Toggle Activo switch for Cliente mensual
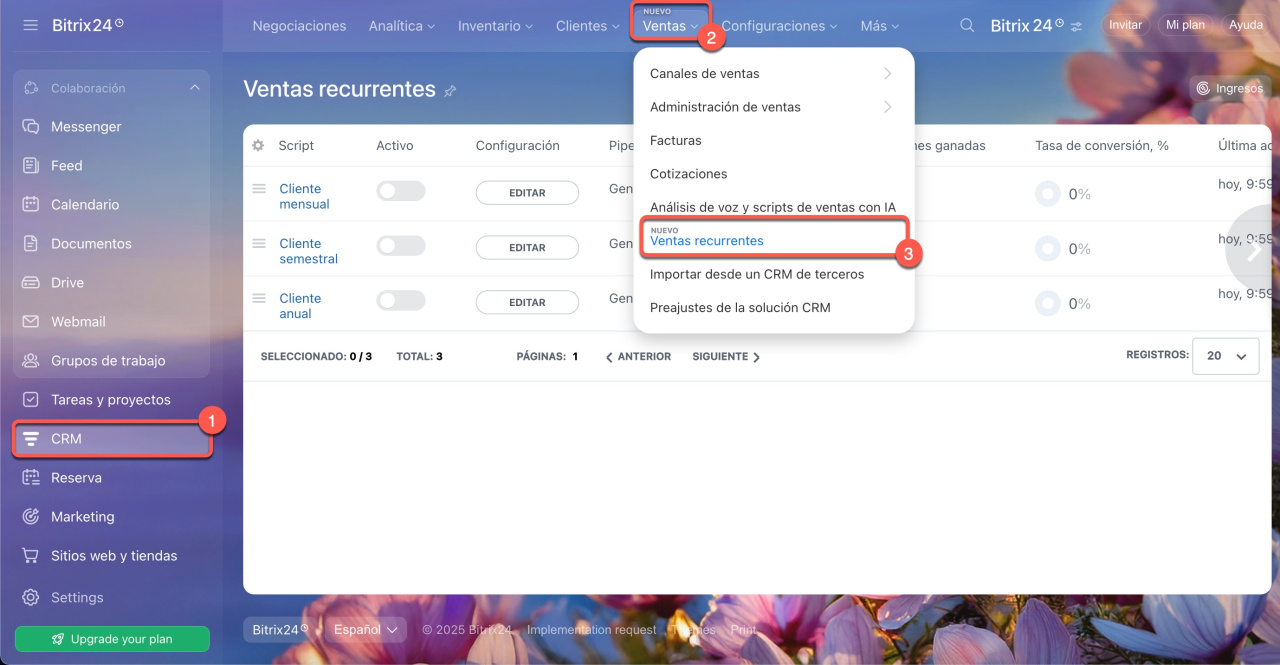This screenshot has width=1280, height=665. pos(401,191)
